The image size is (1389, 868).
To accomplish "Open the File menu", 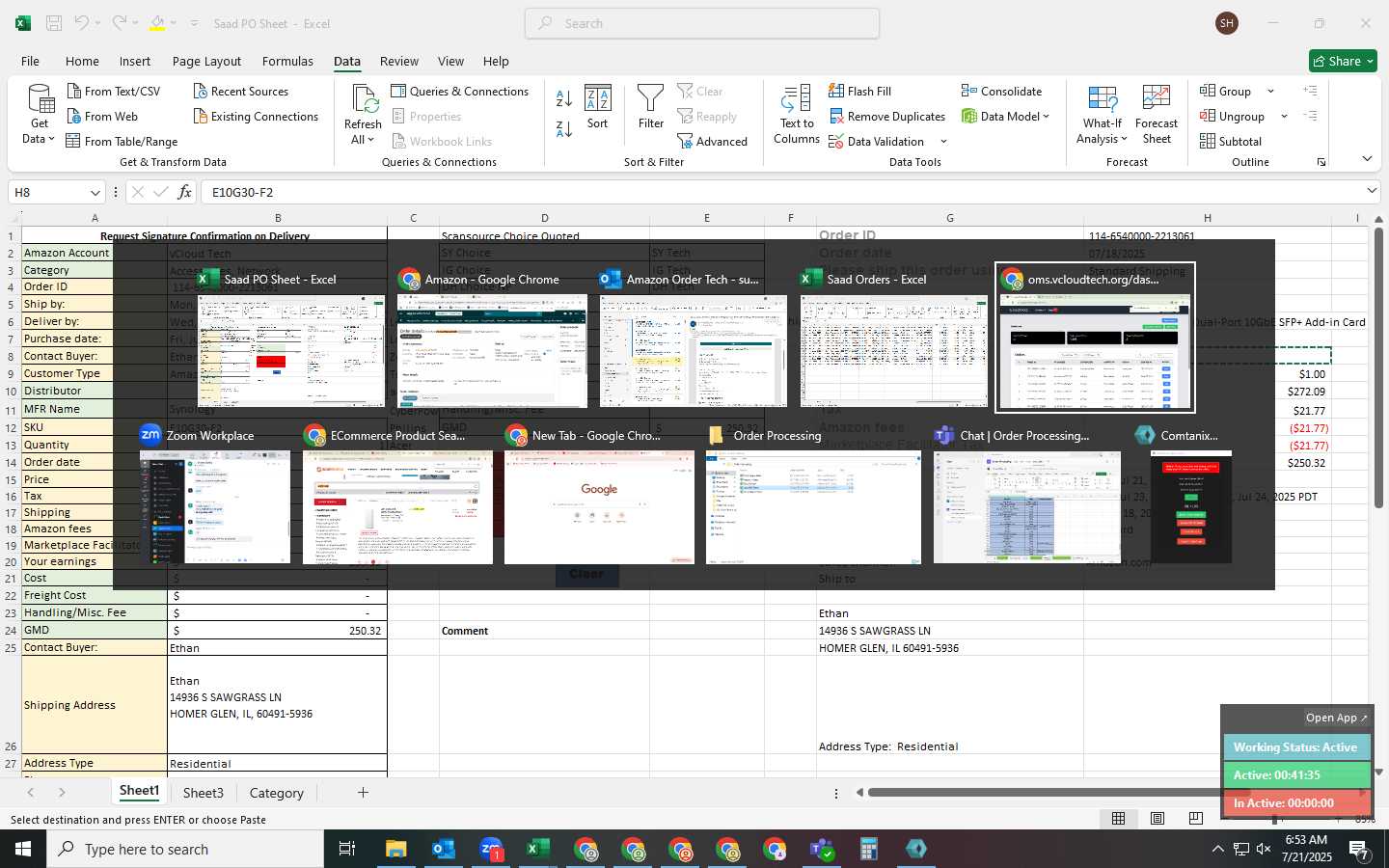I will pos(30,61).
